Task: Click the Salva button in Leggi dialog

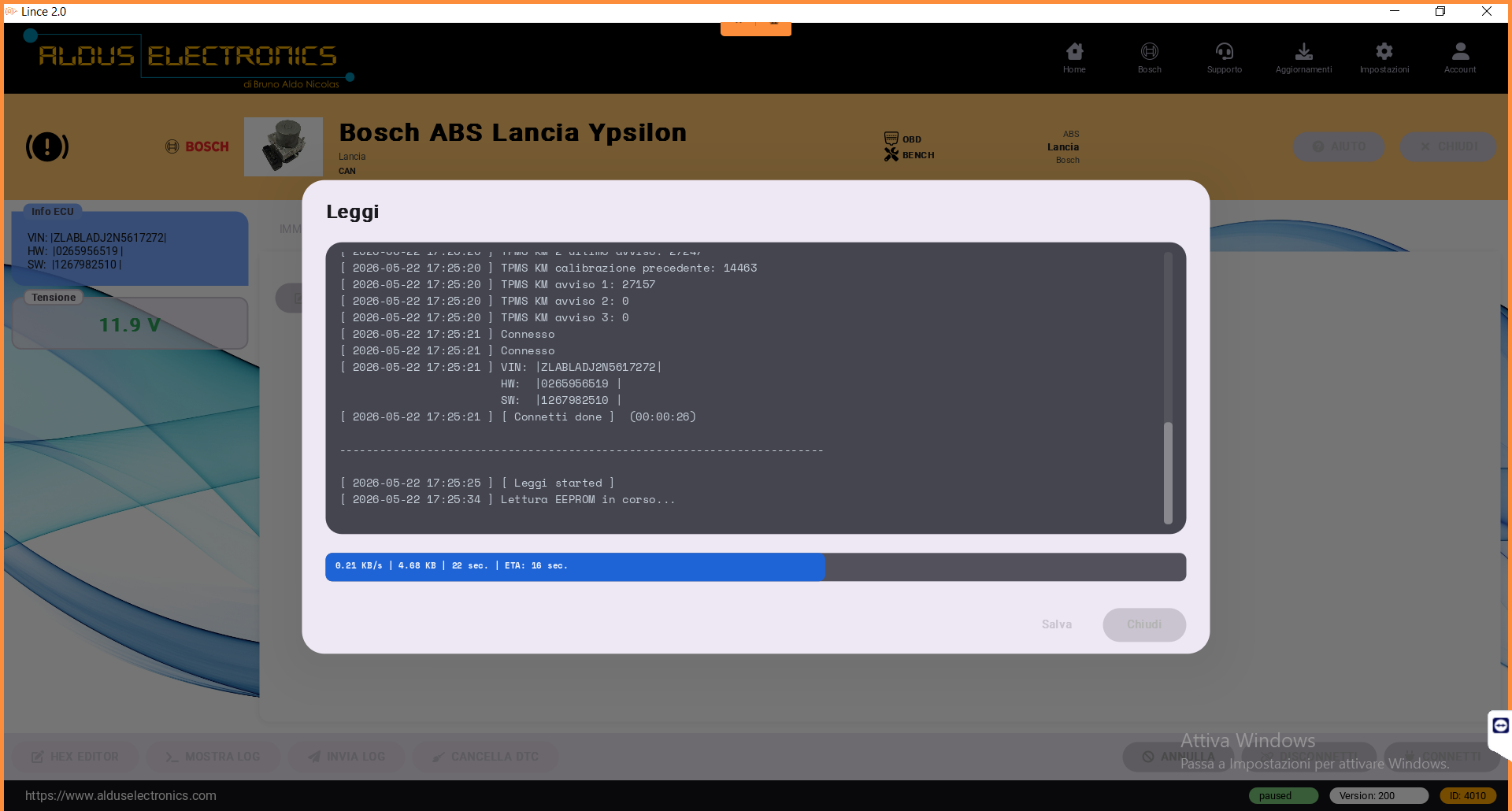Action: click(x=1056, y=624)
